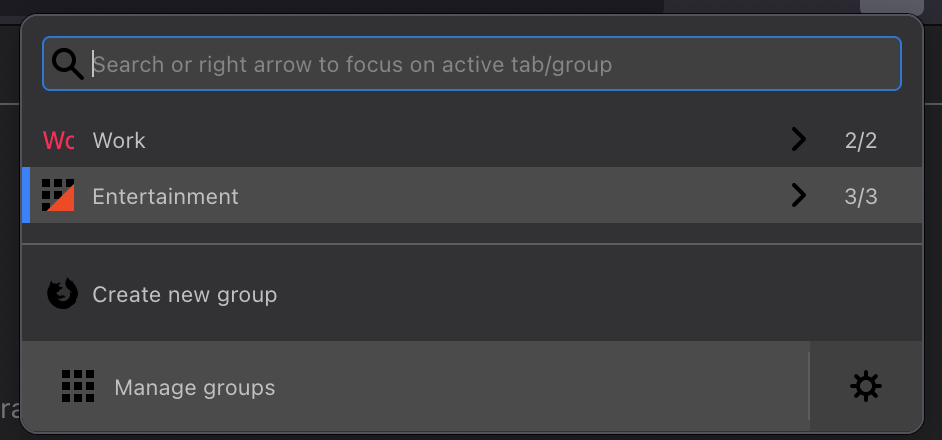Click the Work group 2/2 tab count

pos(860,140)
